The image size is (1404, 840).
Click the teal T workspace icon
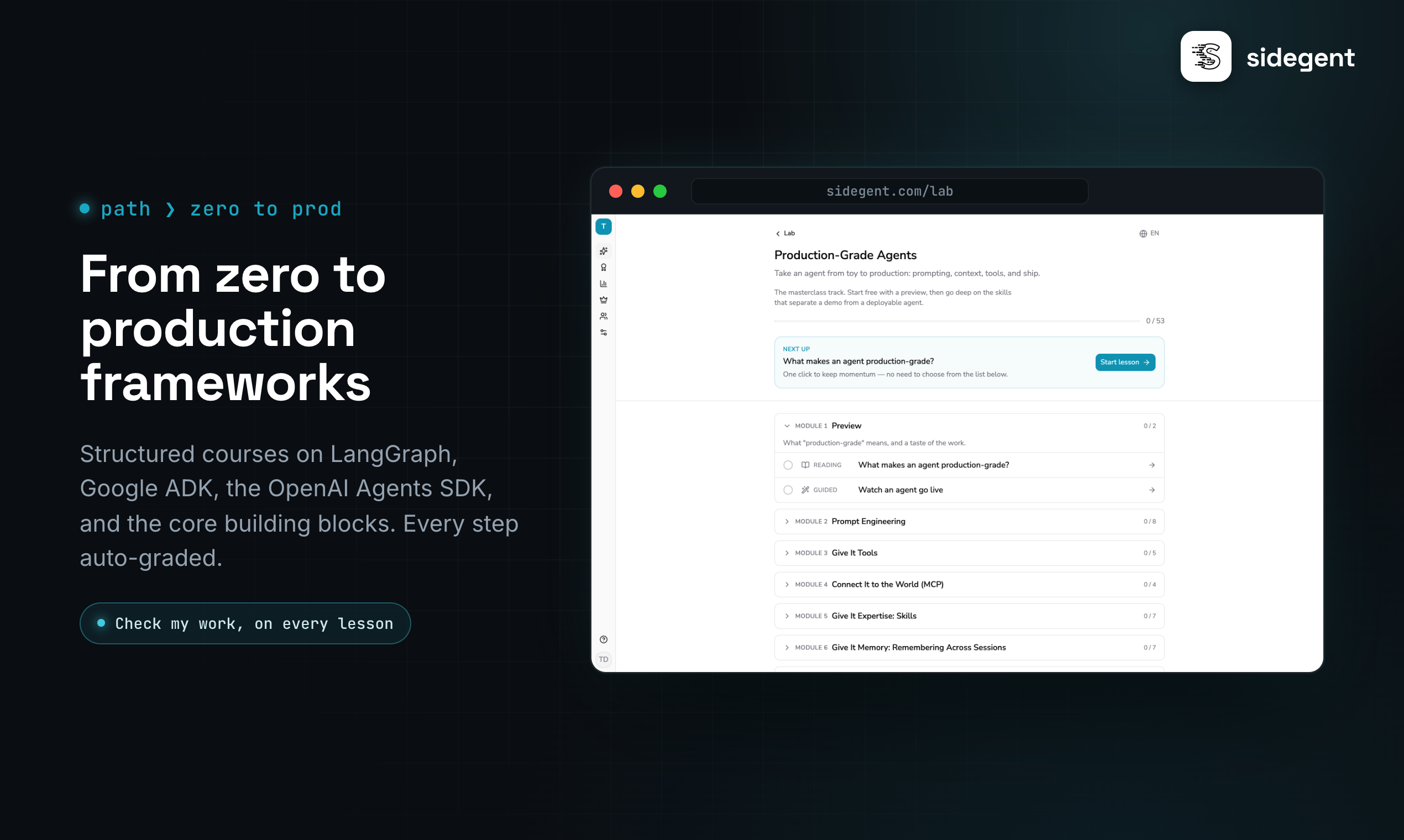tap(604, 227)
